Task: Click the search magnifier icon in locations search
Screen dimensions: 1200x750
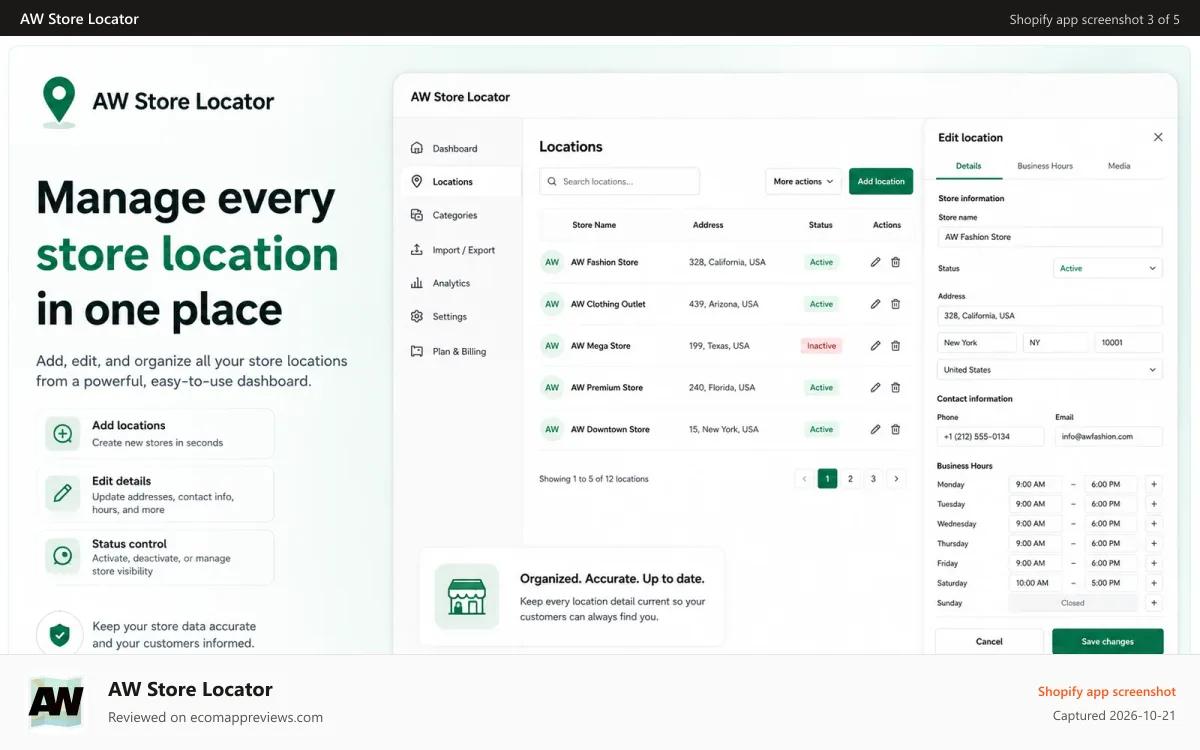Action: coord(551,181)
